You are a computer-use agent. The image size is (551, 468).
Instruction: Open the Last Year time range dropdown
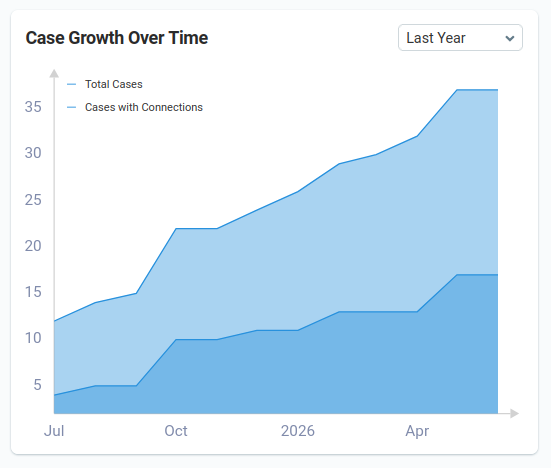tap(460, 38)
